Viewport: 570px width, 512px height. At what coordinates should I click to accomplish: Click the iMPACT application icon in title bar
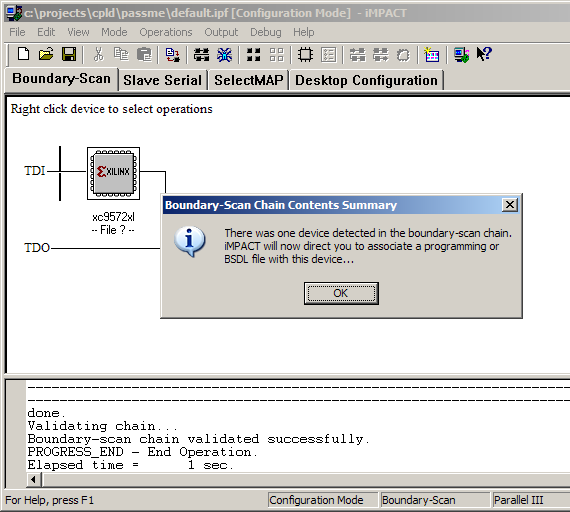click(14, 13)
